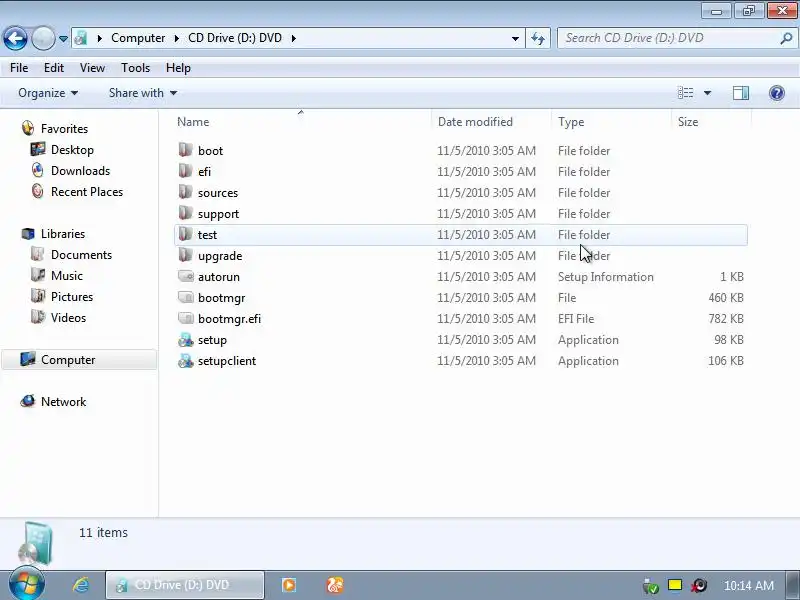Sort by the Type column header
The width and height of the screenshot is (800, 600).
tap(611, 122)
